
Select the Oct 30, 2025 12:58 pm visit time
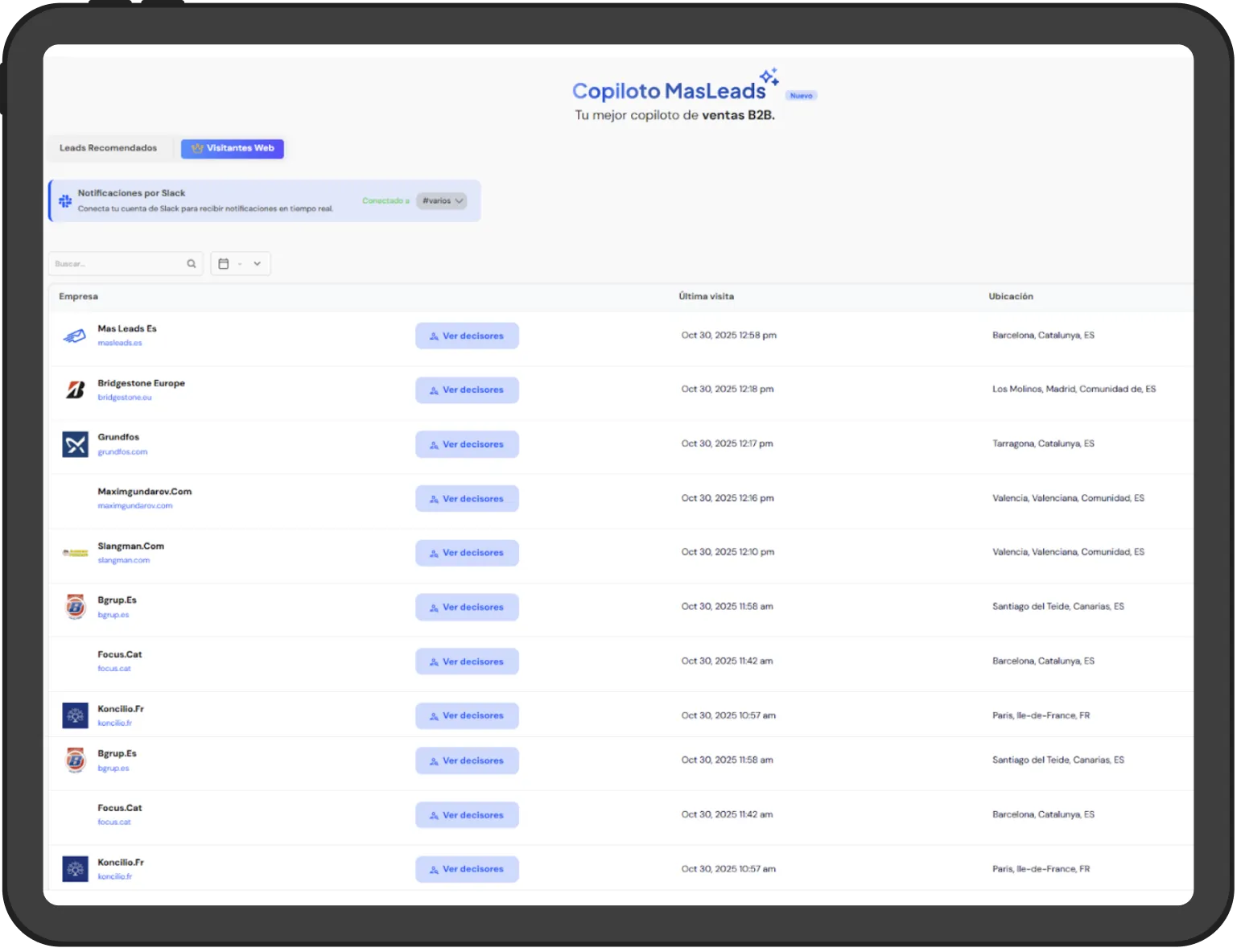click(729, 336)
